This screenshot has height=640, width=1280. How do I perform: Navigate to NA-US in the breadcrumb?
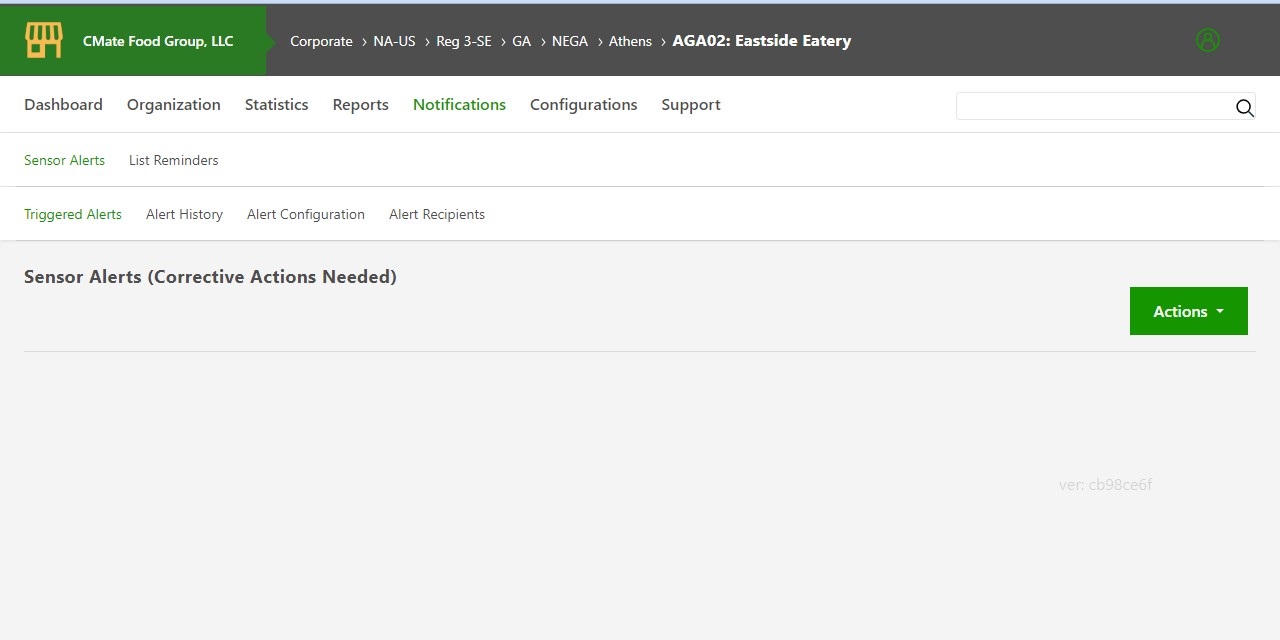click(394, 41)
